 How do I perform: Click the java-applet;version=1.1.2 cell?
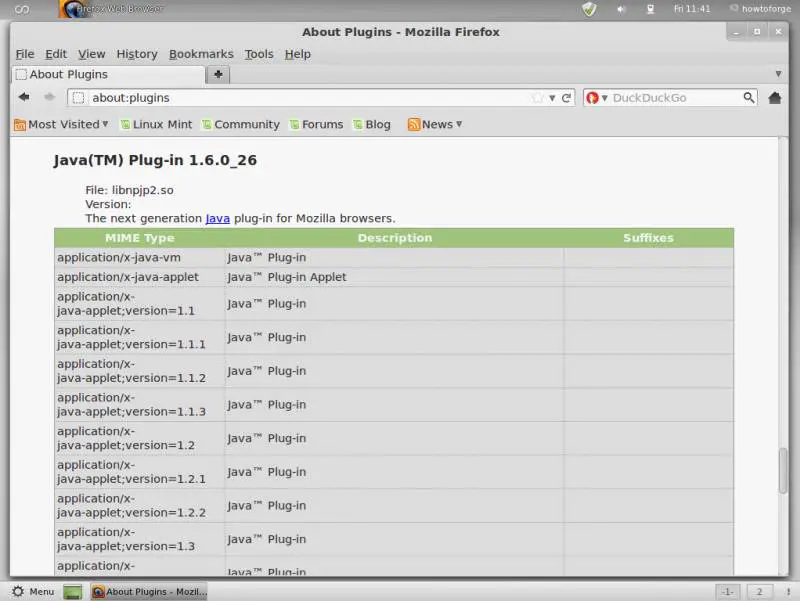pos(140,371)
